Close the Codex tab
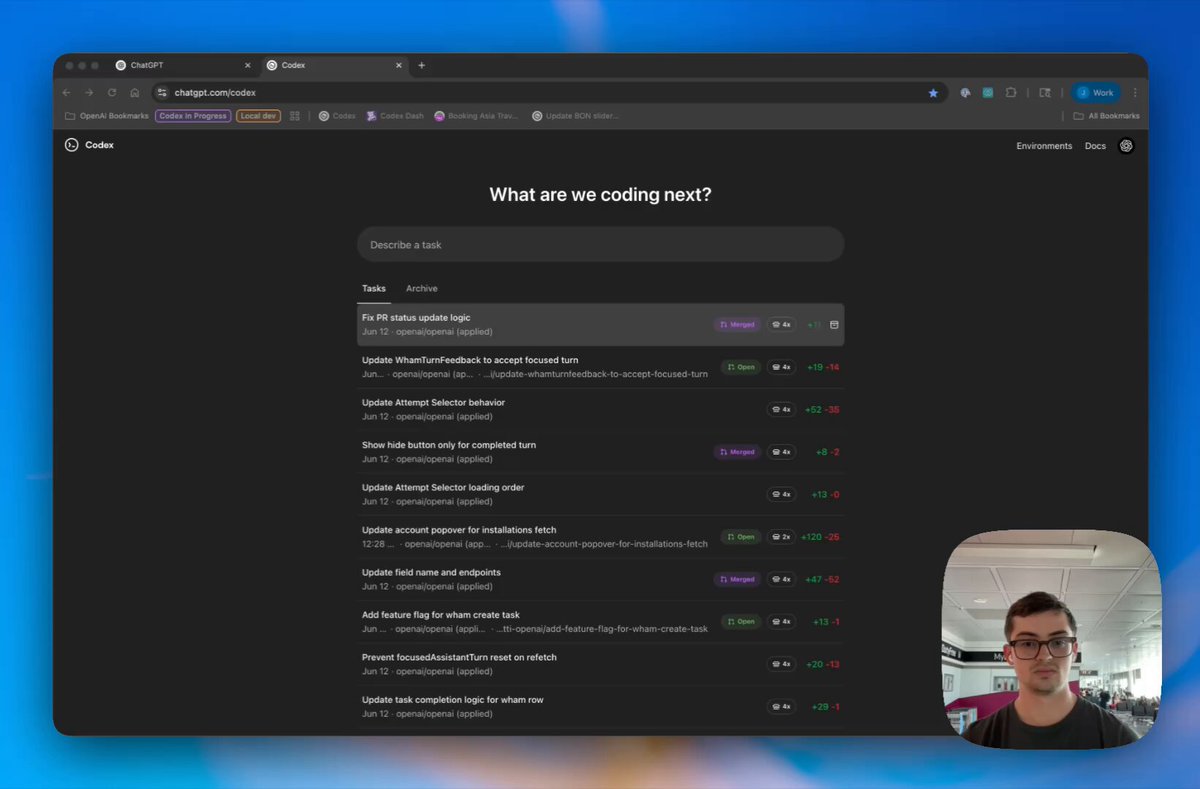 [x=399, y=65]
